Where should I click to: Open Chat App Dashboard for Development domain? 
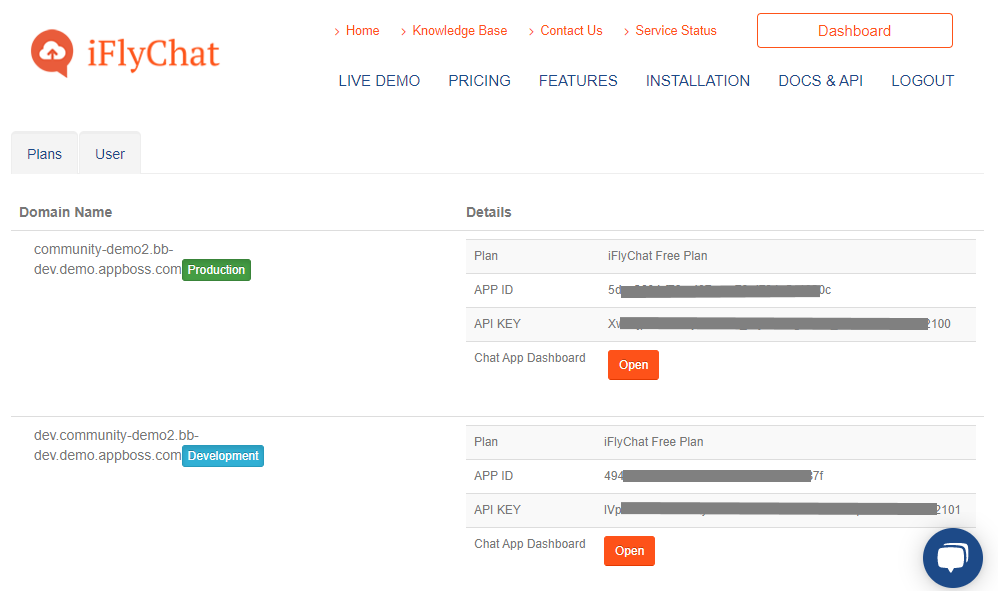pos(629,551)
